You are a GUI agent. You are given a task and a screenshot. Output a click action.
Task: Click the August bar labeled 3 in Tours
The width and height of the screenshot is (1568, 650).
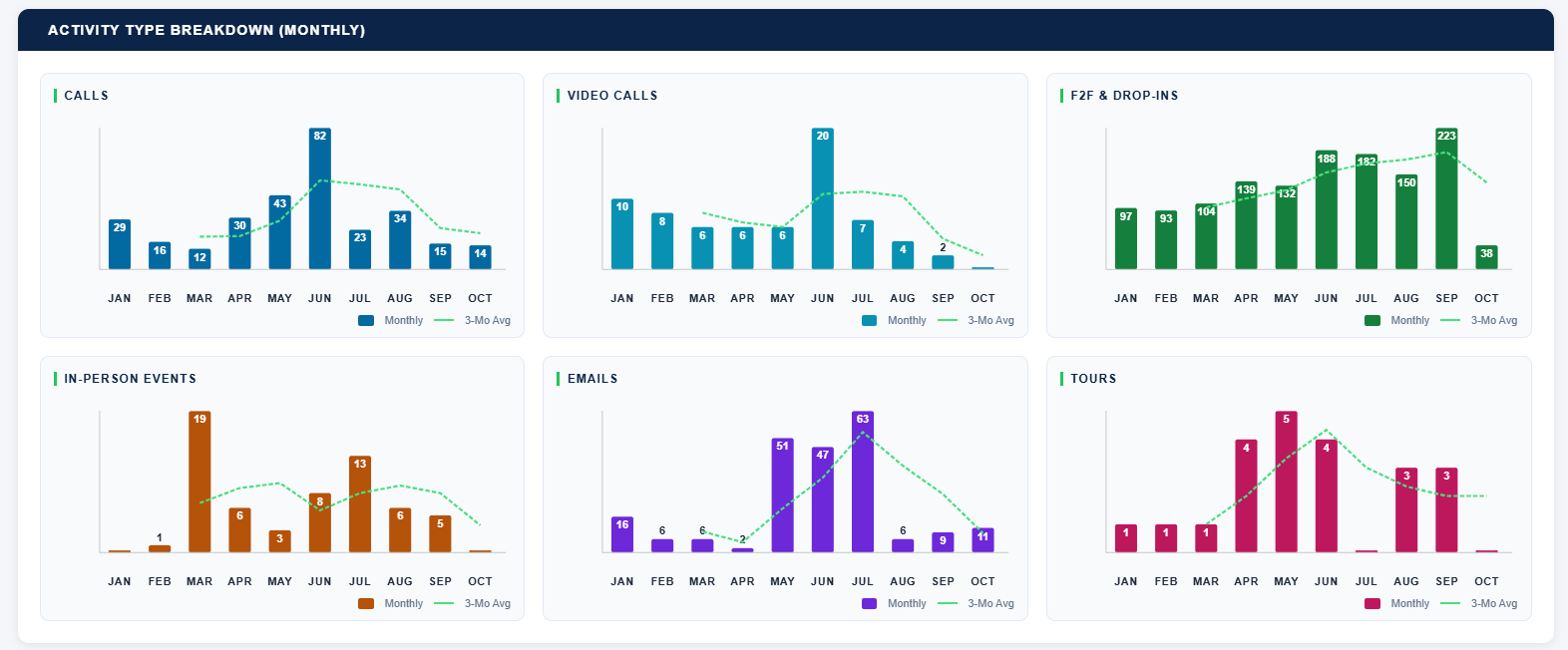pyautogui.click(x=1406, y=509)
